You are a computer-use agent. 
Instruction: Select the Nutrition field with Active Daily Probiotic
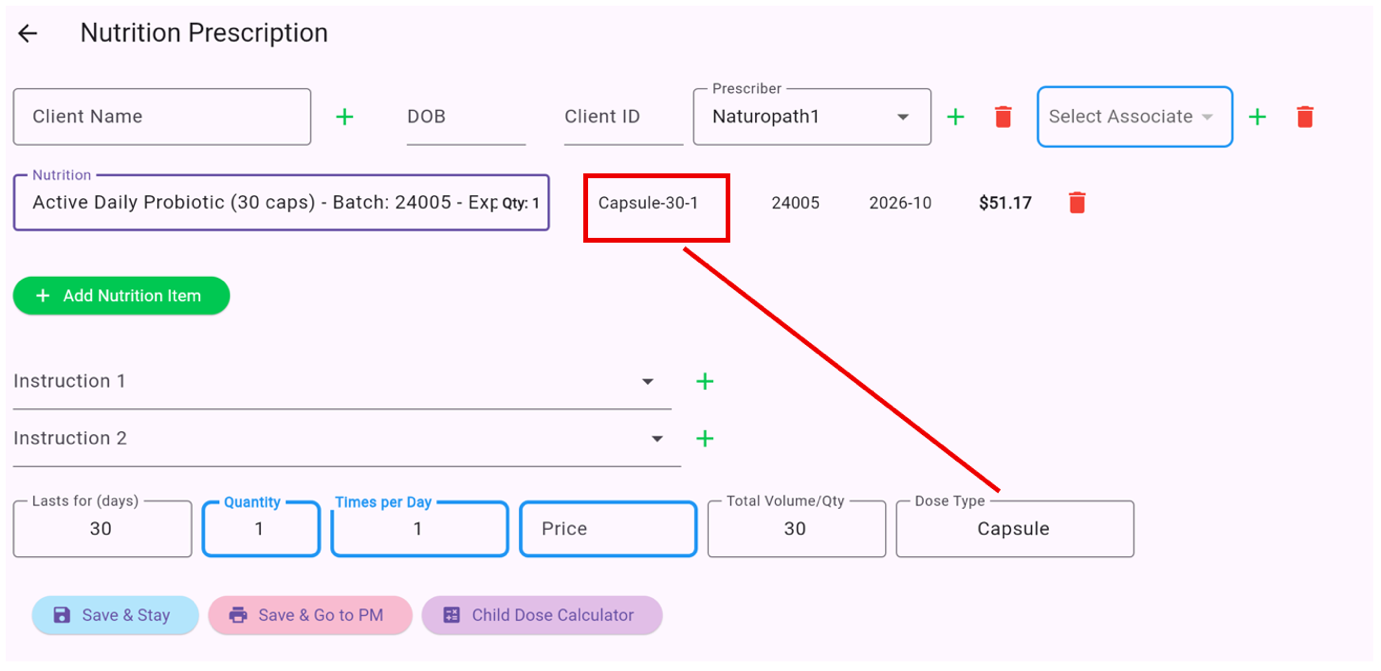(281, 203)
